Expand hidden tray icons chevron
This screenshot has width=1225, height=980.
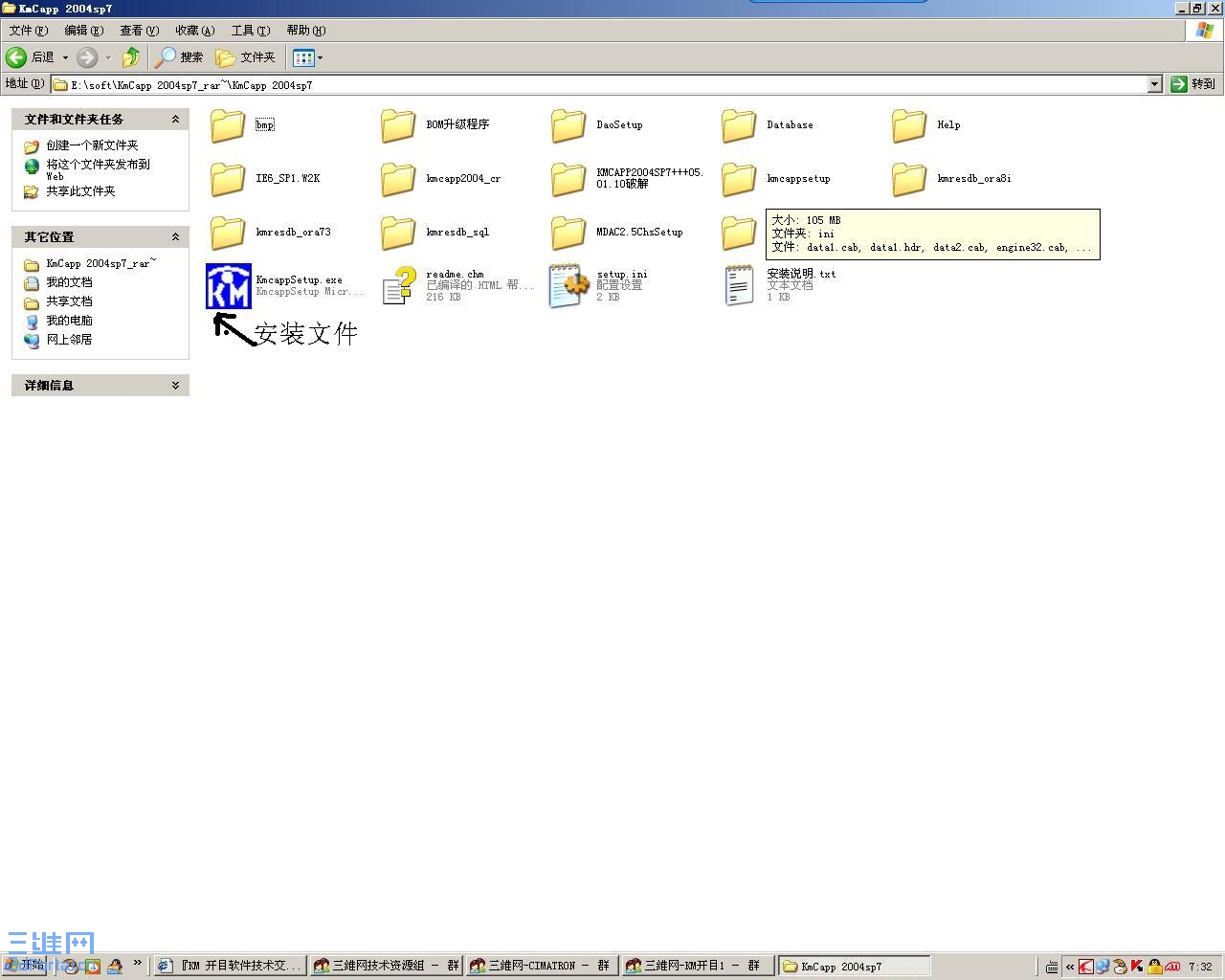pos(1070,967)
